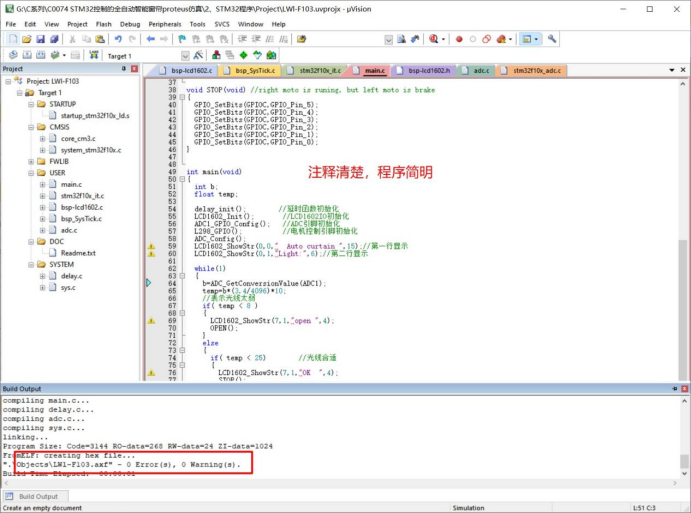
Task: Open the Debug menu
Action: click(130, 24)
